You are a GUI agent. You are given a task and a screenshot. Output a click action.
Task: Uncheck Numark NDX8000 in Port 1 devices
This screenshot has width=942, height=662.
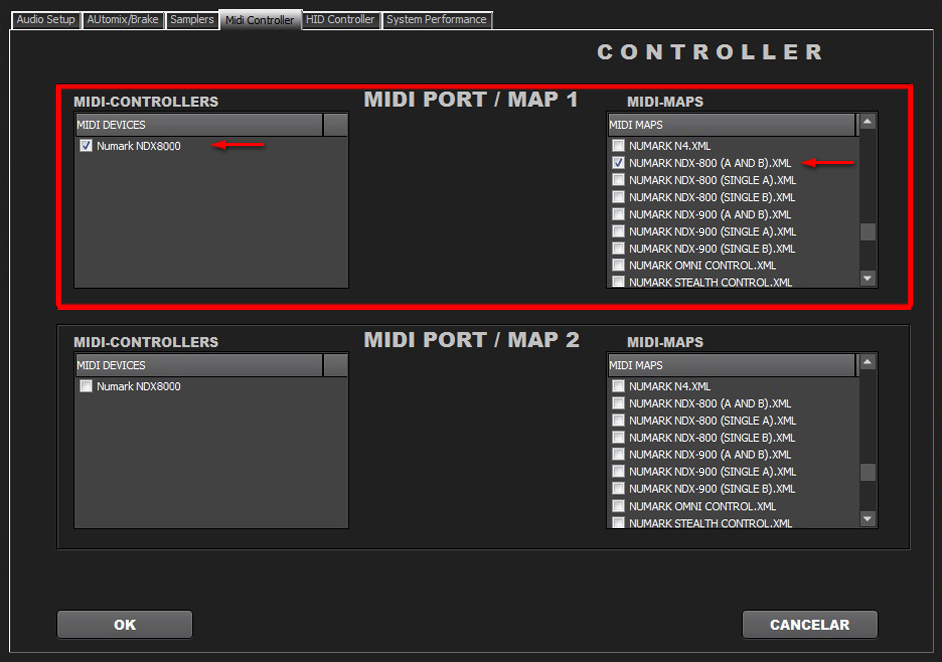coord(86,146)
